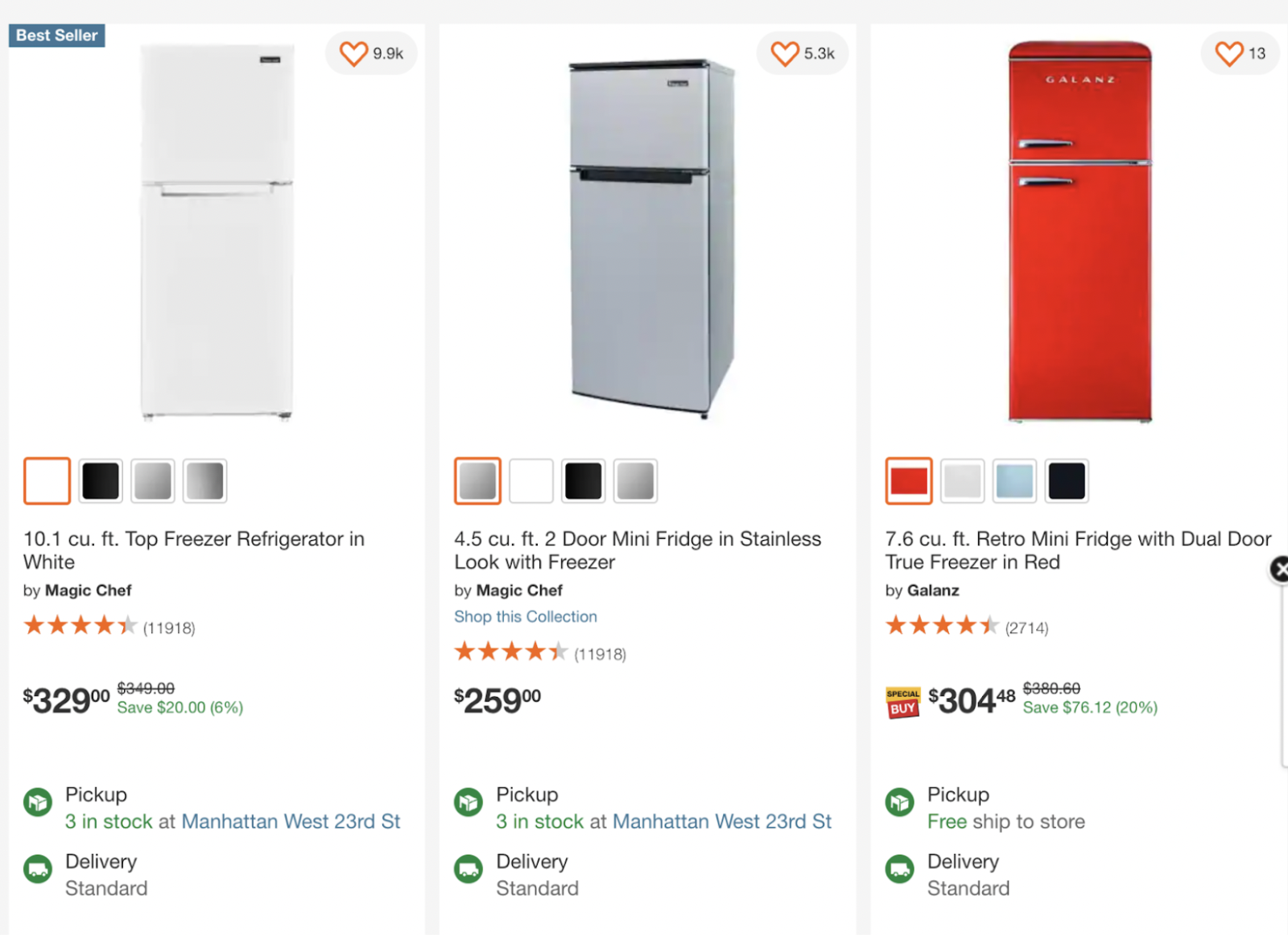
Task: Click heart icon on Stainless Mini Fridge
Action: [x=785, y=54]
